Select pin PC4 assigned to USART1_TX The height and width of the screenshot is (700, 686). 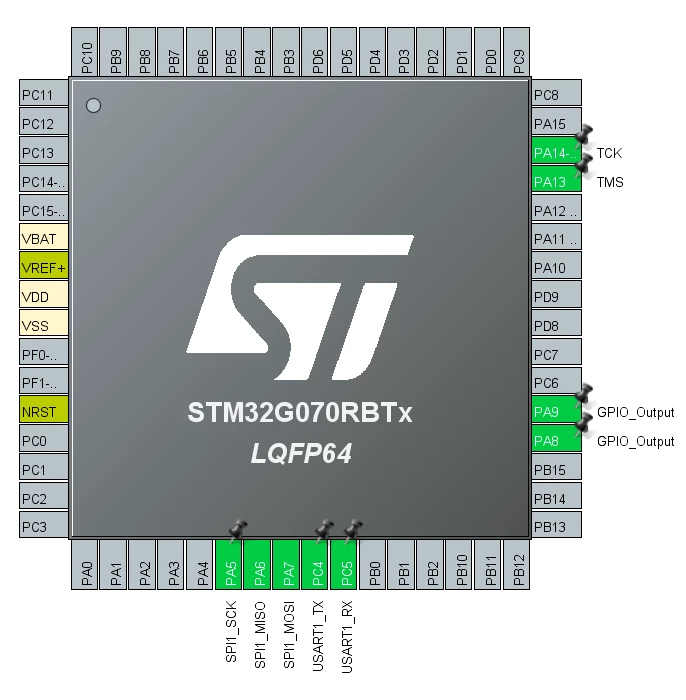(x=315, y=564)
